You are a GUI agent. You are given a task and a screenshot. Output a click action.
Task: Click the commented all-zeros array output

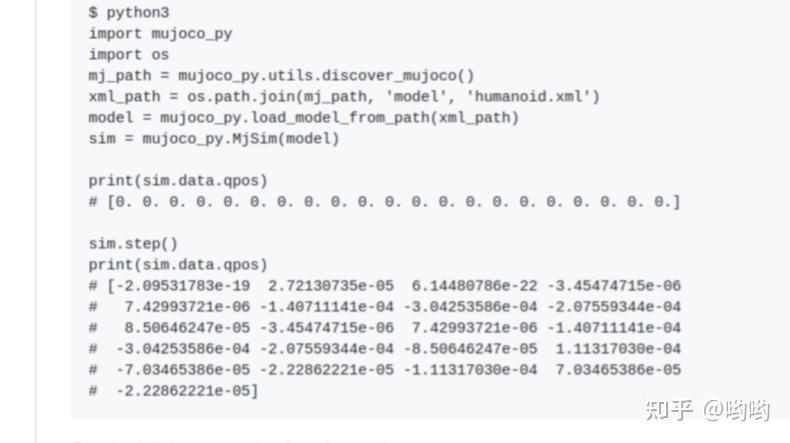pos(384,202)
